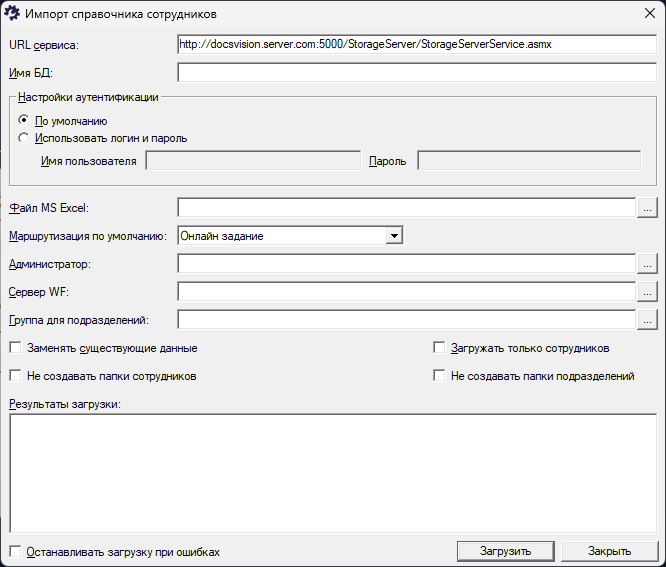This screenshot has height=567, width=666.
Task: Open Администратор selection via ellipsis button
Action: tap(647, 264)
